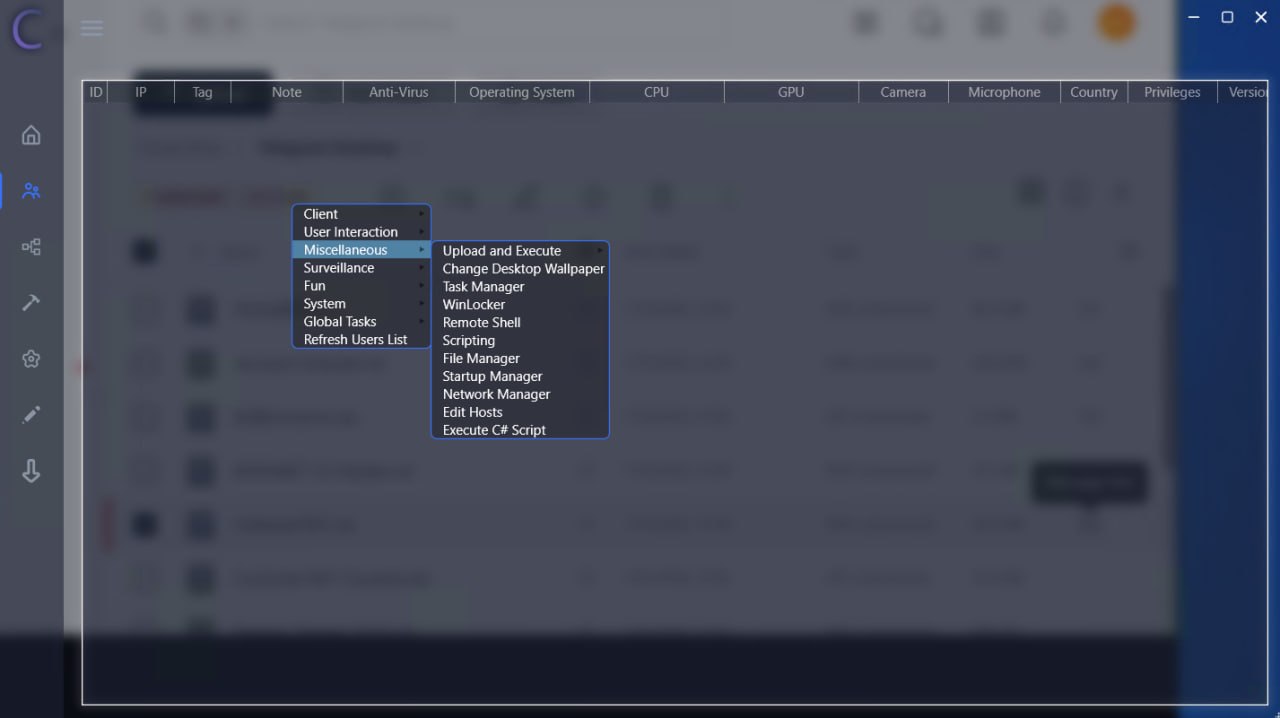1280x718 pixels.
Task: Click the pencil edit icon in sidebar
Action: pos(31,415)
